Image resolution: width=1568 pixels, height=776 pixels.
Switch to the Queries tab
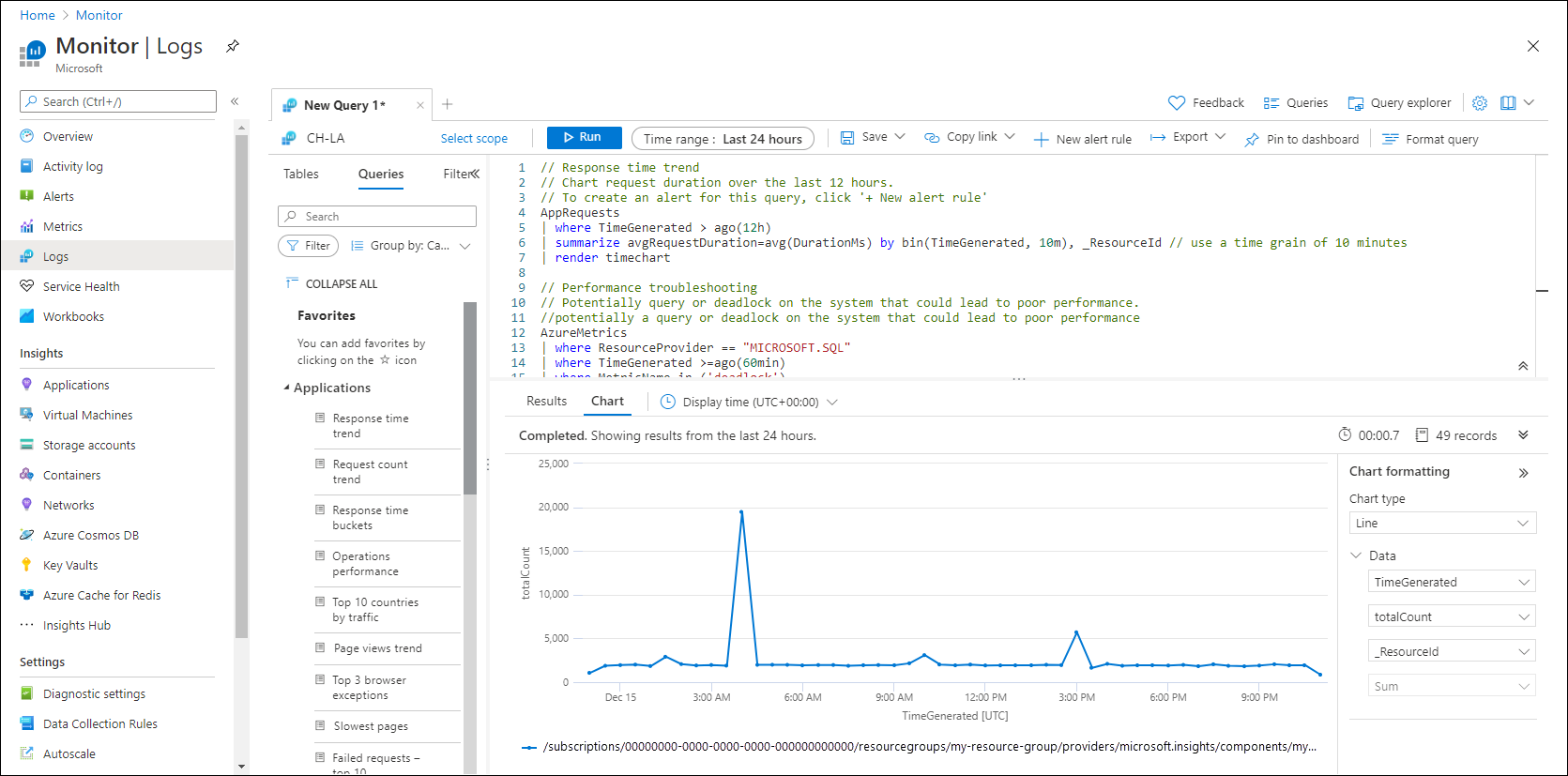[381, 174]
